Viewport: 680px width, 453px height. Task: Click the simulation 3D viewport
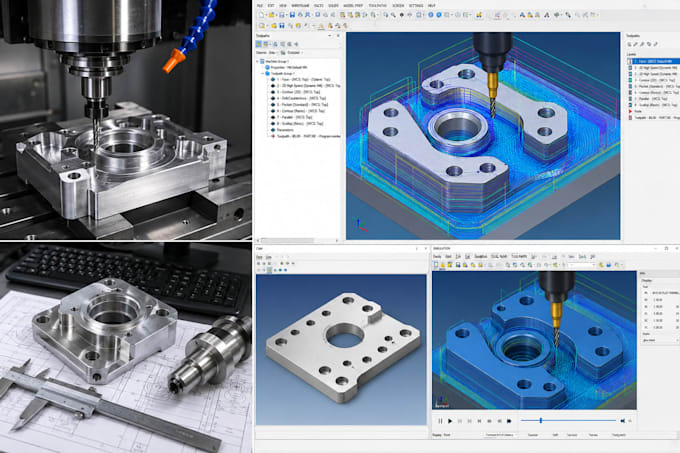tap(534, 340)
